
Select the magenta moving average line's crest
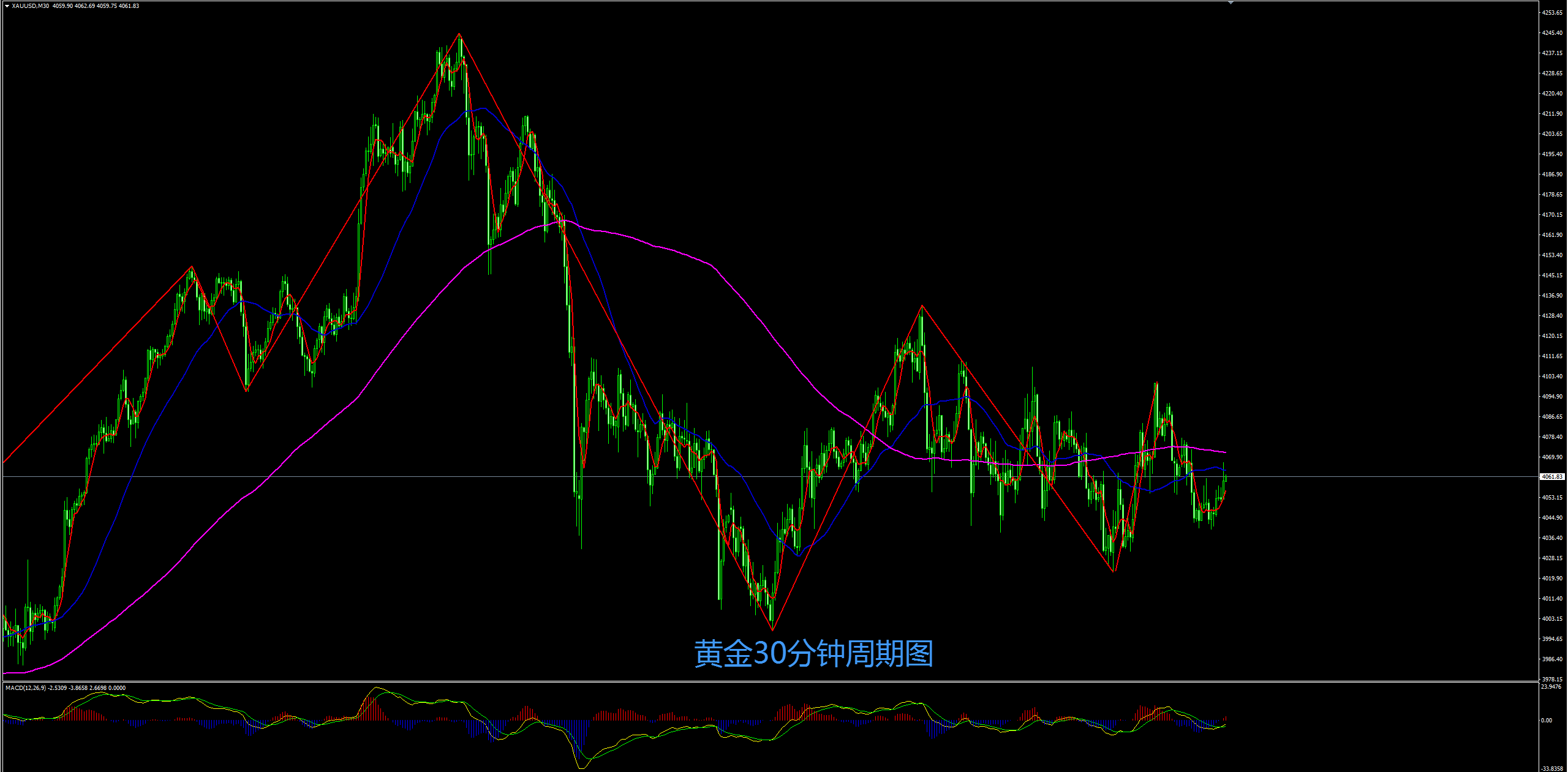click(x=565, y=220)
